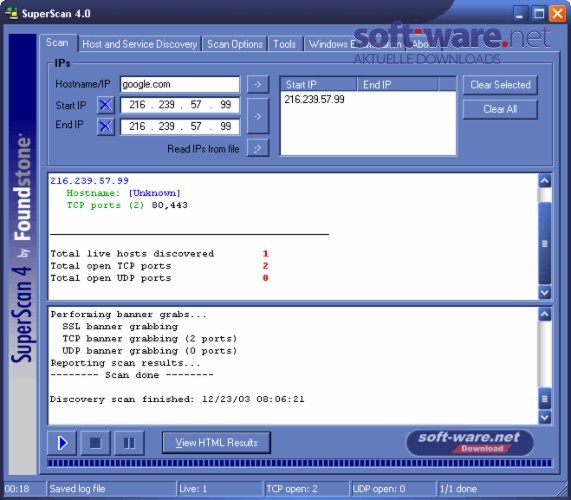Click the SSL banner grabbing log line
Viewport: 571px width, 500px height.
(x=120, y=326)
